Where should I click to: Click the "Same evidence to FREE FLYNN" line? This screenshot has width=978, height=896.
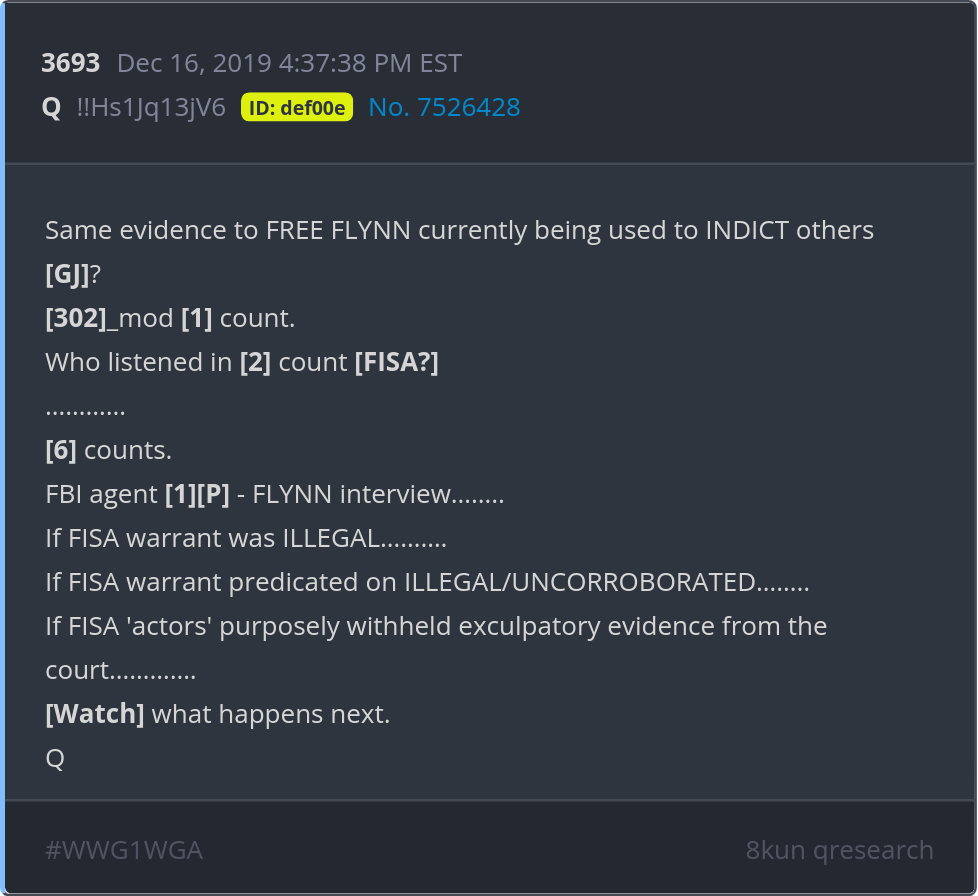point(459,230)
